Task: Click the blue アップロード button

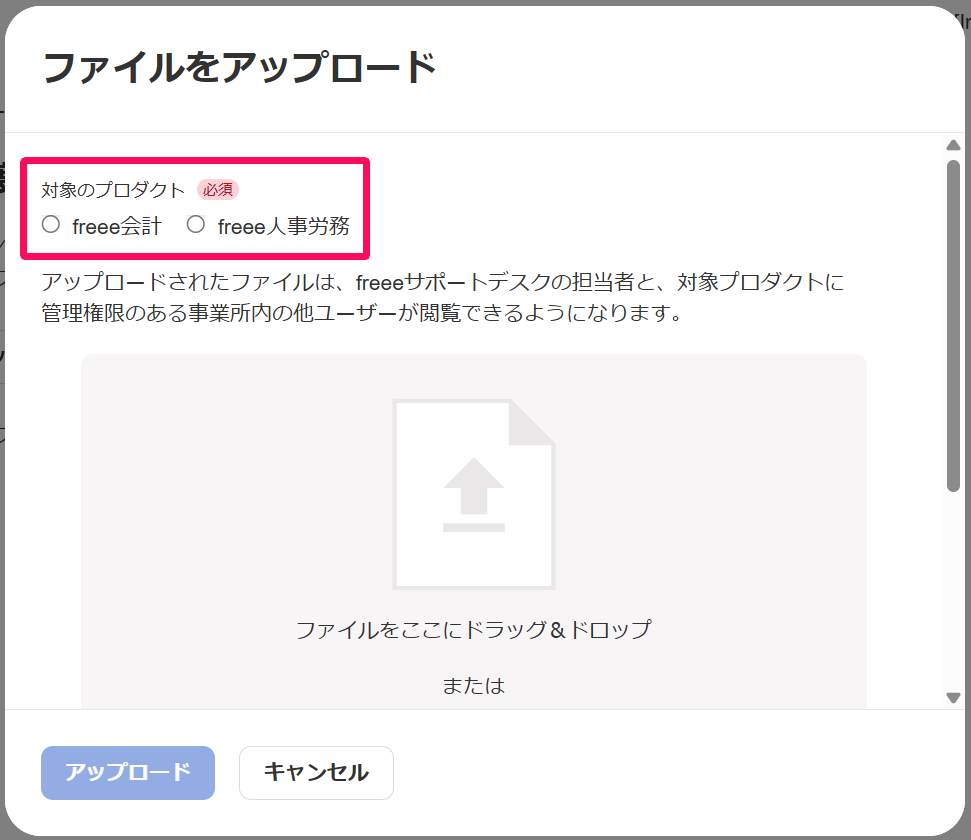Action: pos(128,772)
